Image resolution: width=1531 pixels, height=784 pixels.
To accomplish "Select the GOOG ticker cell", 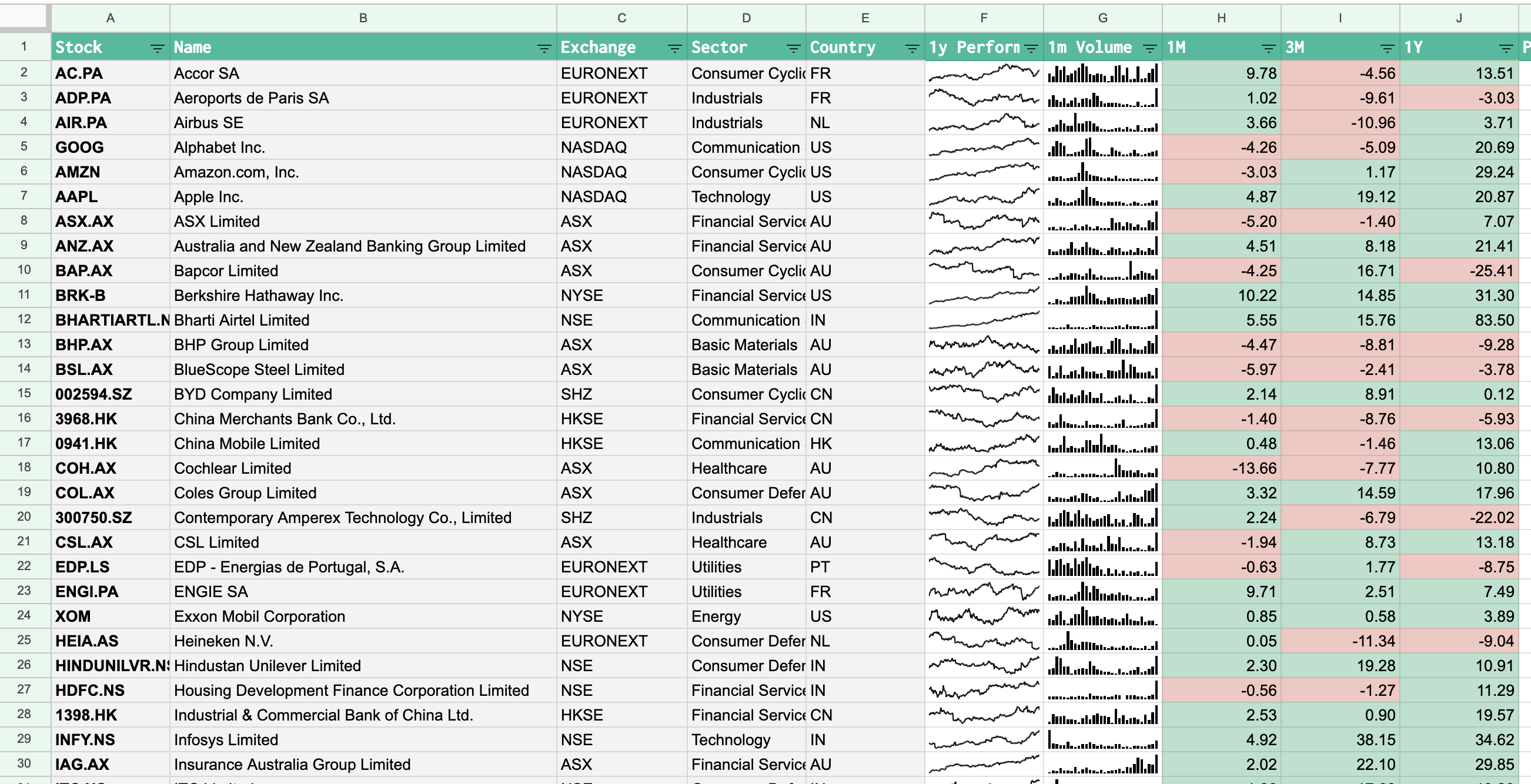I will click(x=111, y=147).
